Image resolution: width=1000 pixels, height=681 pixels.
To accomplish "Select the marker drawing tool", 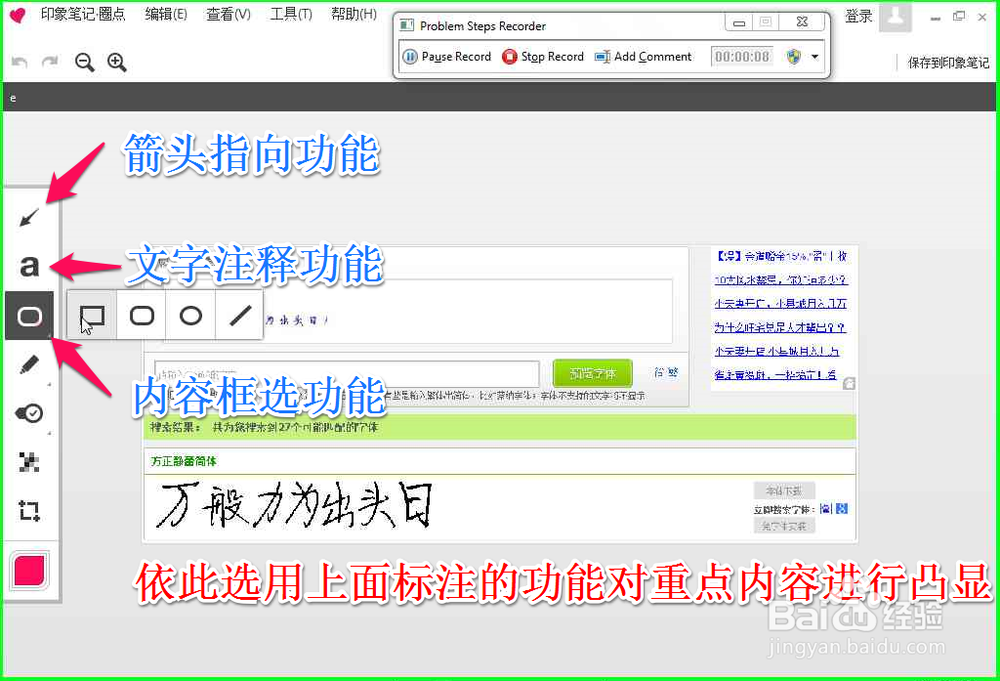I will (29, 364).
